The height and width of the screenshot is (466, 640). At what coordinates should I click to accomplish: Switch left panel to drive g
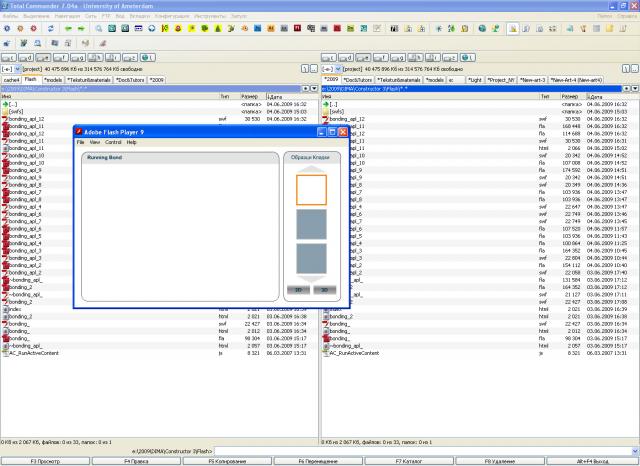[78, 58]
